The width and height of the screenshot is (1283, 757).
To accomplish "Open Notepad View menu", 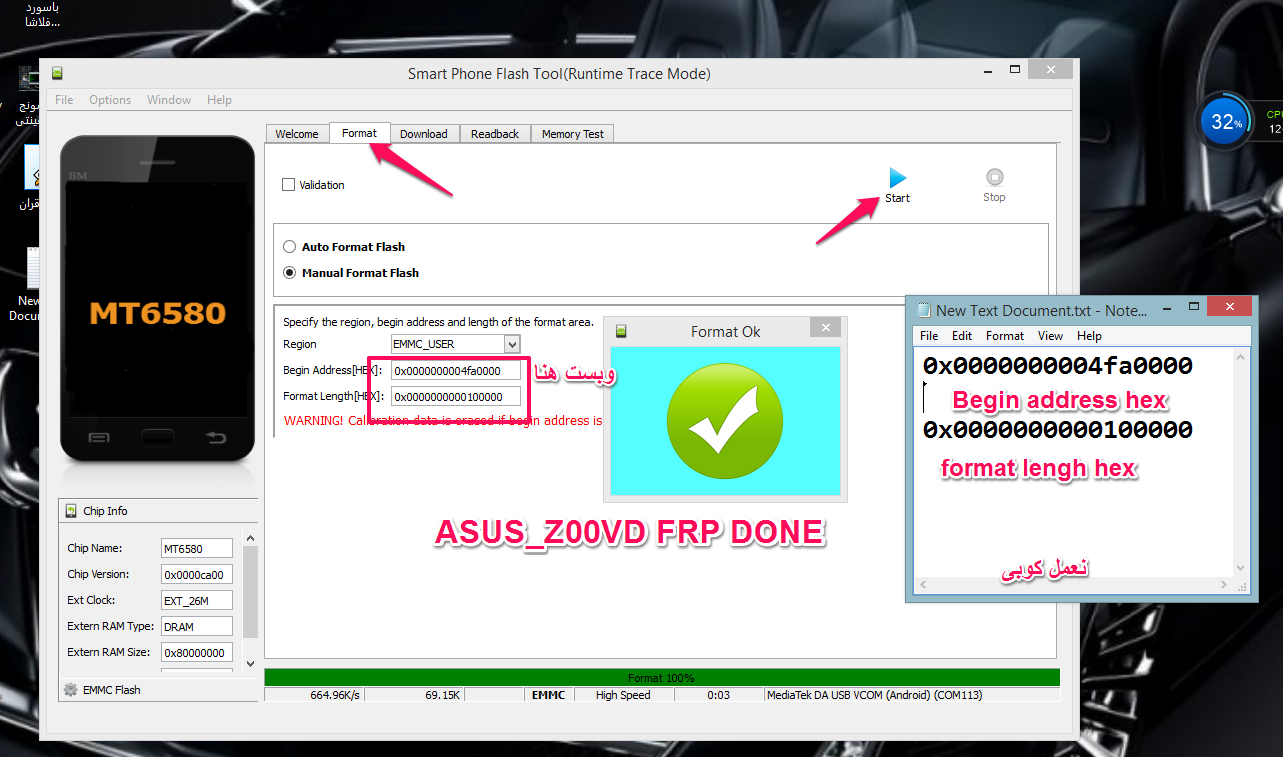I will (1050, 336).
